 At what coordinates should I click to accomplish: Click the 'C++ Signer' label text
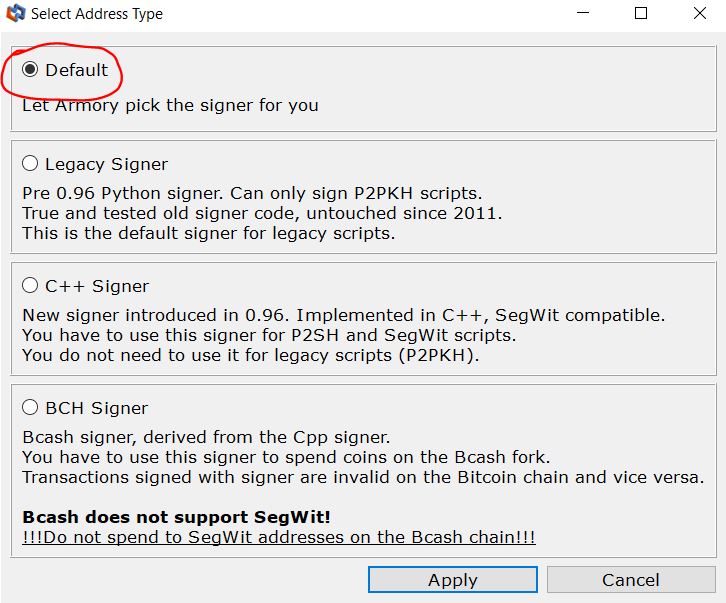click(x=97, y=286)
